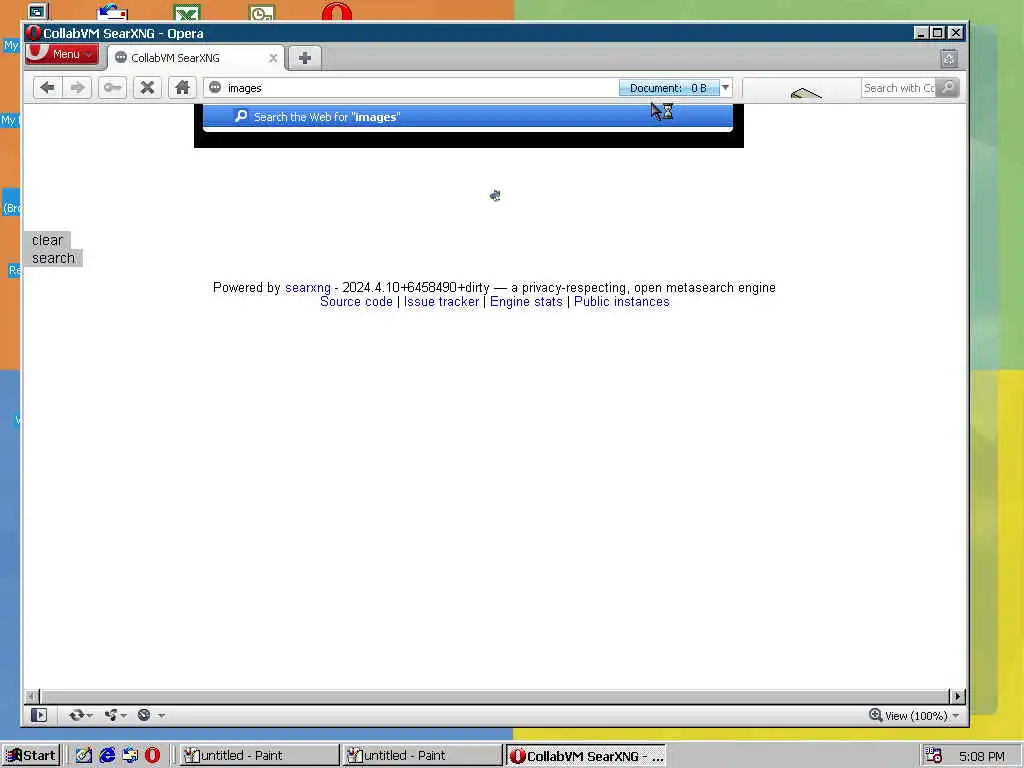Click the Document 0 B progress indicator
Image resolution: width=1024 pixels, height=768 pixels.
[669, 88]
